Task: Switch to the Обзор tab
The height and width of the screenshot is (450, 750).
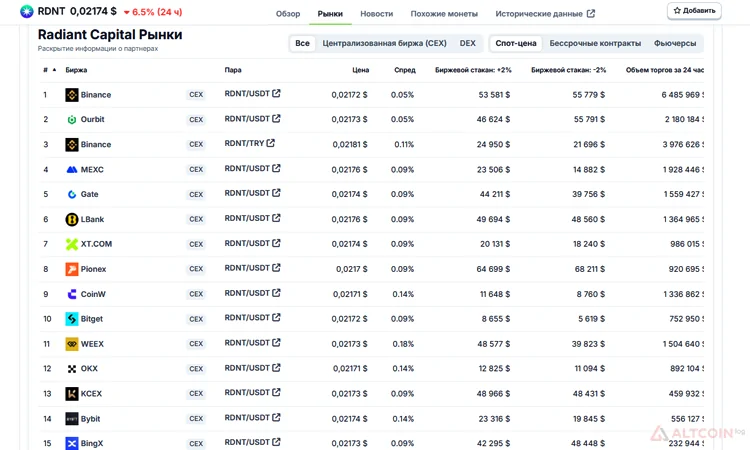Action: pyautogui.click(x=288, y=14)
